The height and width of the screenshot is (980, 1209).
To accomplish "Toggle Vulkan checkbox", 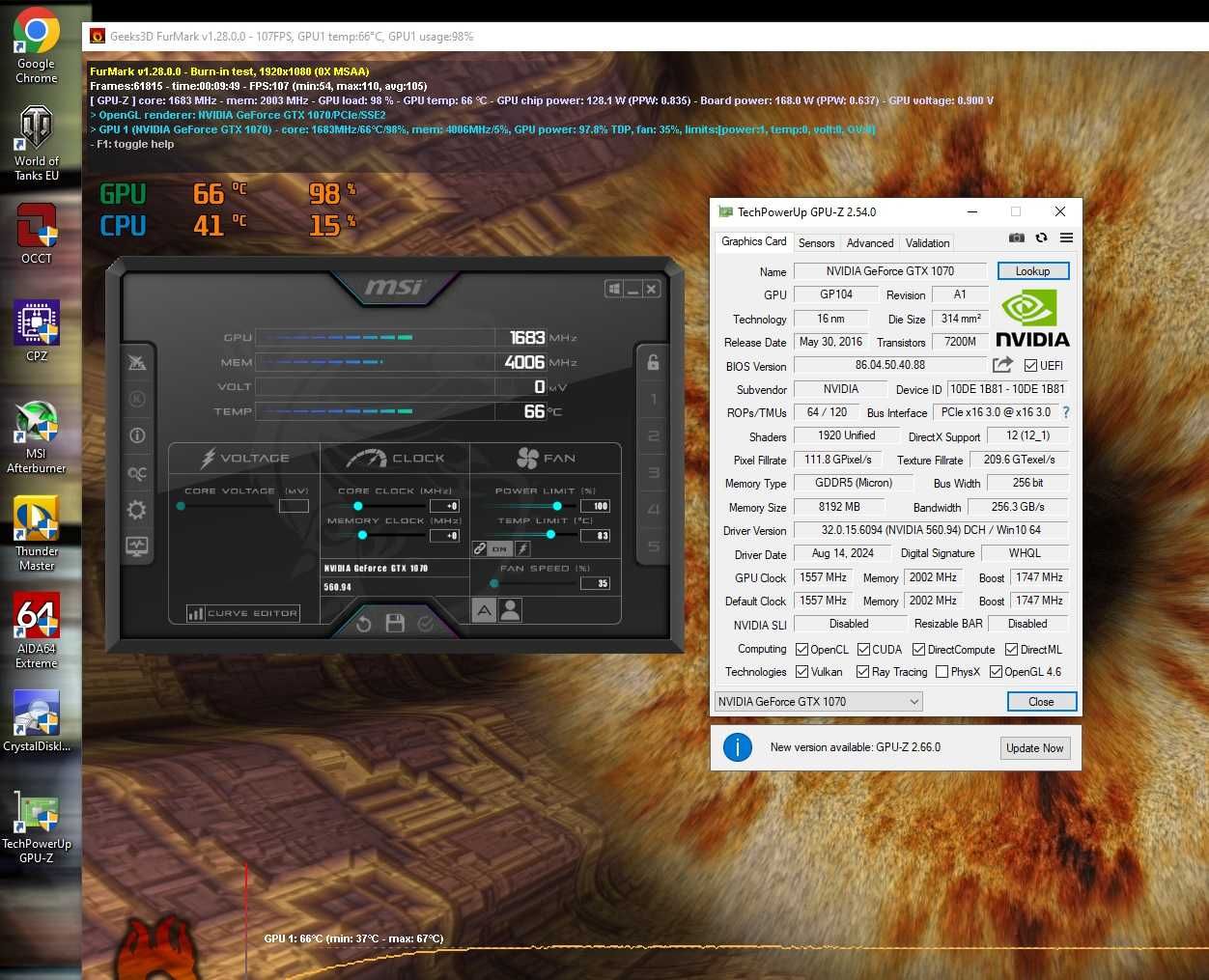I will 801,672.
